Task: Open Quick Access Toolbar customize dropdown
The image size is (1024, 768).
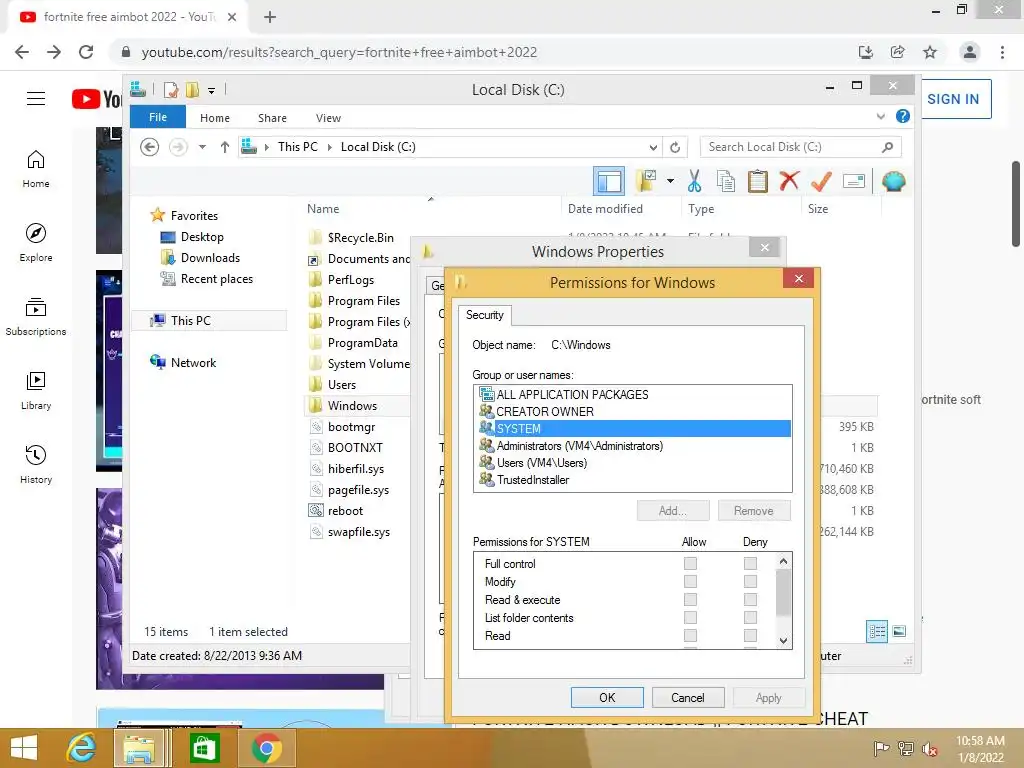Action: (212, 91)
